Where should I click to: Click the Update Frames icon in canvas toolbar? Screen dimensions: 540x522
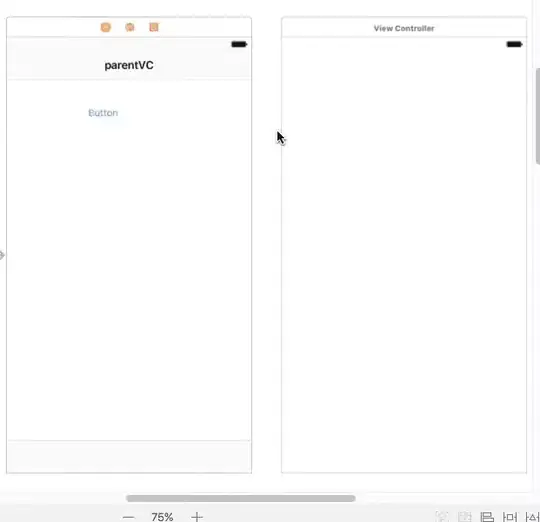coord(442,516)
